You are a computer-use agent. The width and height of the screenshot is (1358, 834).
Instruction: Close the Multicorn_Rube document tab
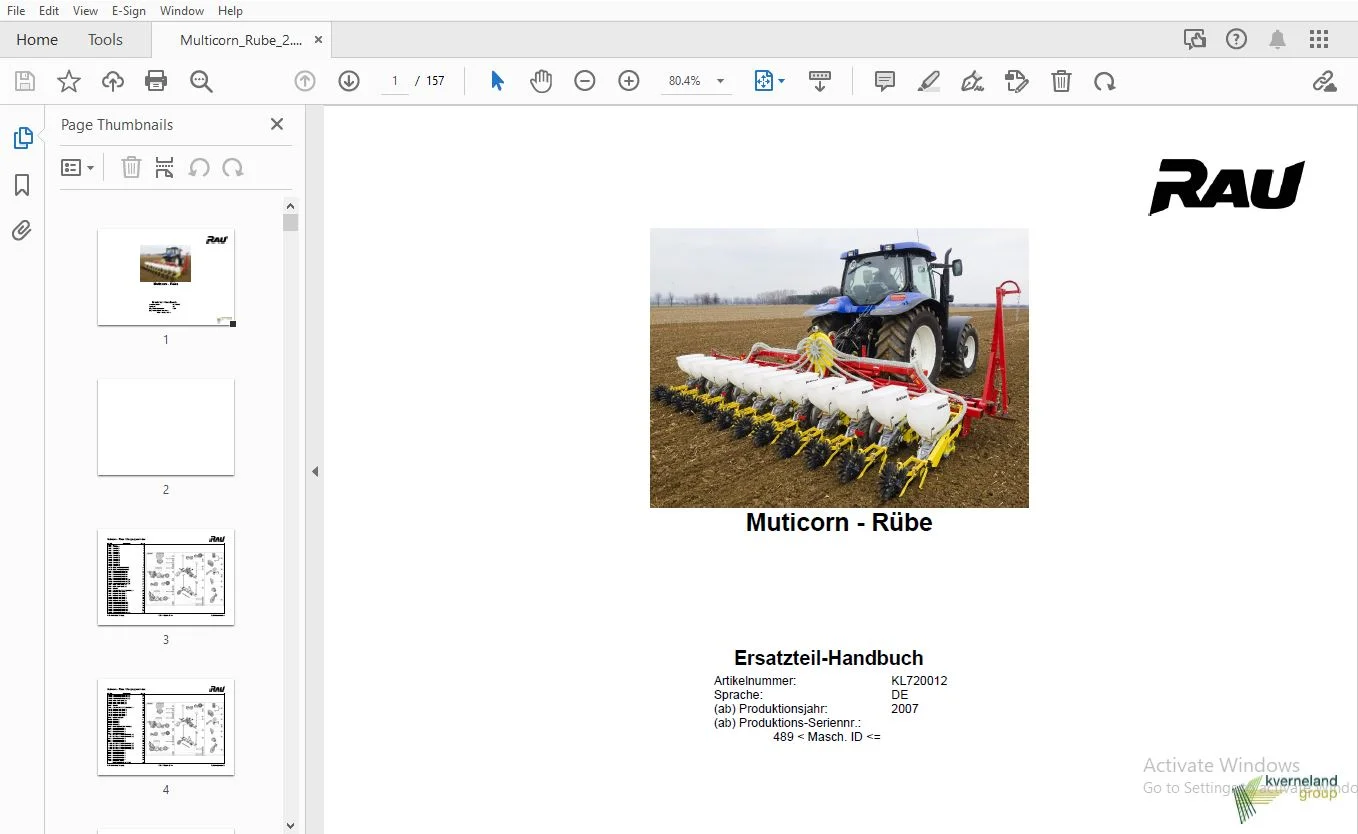tap(318, 40)
